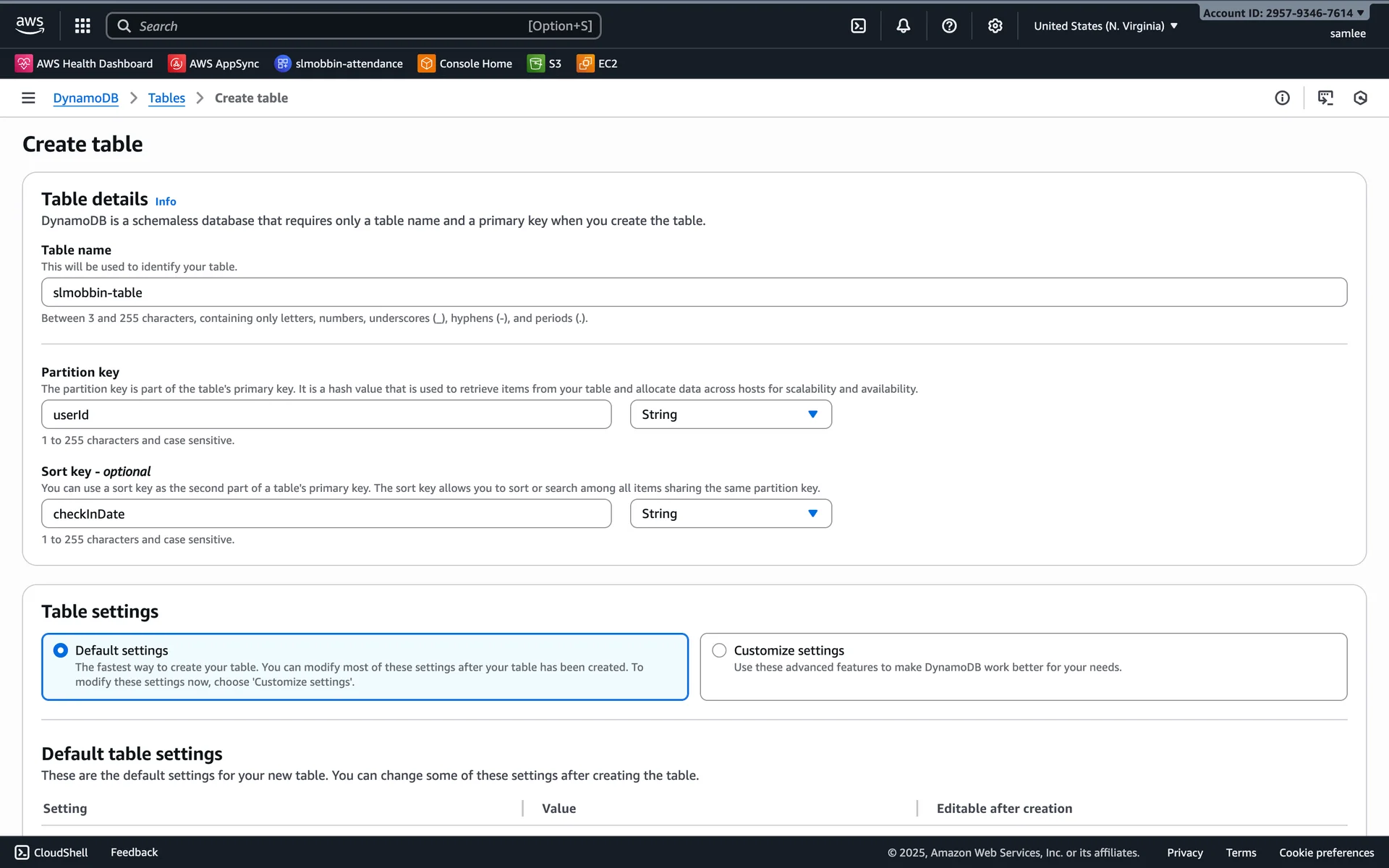Image resolution: width=1389 pixels, height=868 pixels.
Task: Open the side navigation hamburger menu
Action: [x=28, y=98]
